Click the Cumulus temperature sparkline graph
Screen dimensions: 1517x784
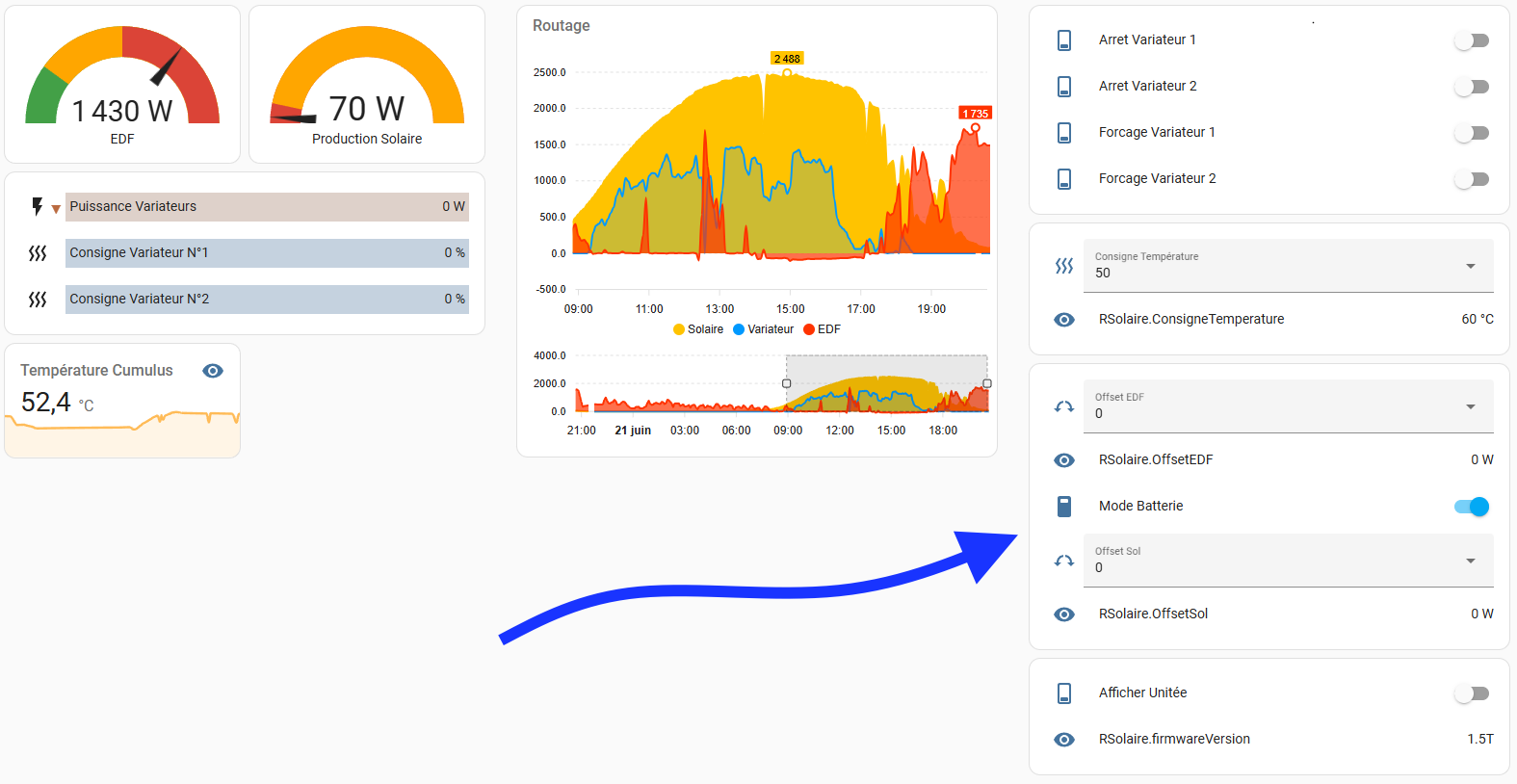[122, 433]
